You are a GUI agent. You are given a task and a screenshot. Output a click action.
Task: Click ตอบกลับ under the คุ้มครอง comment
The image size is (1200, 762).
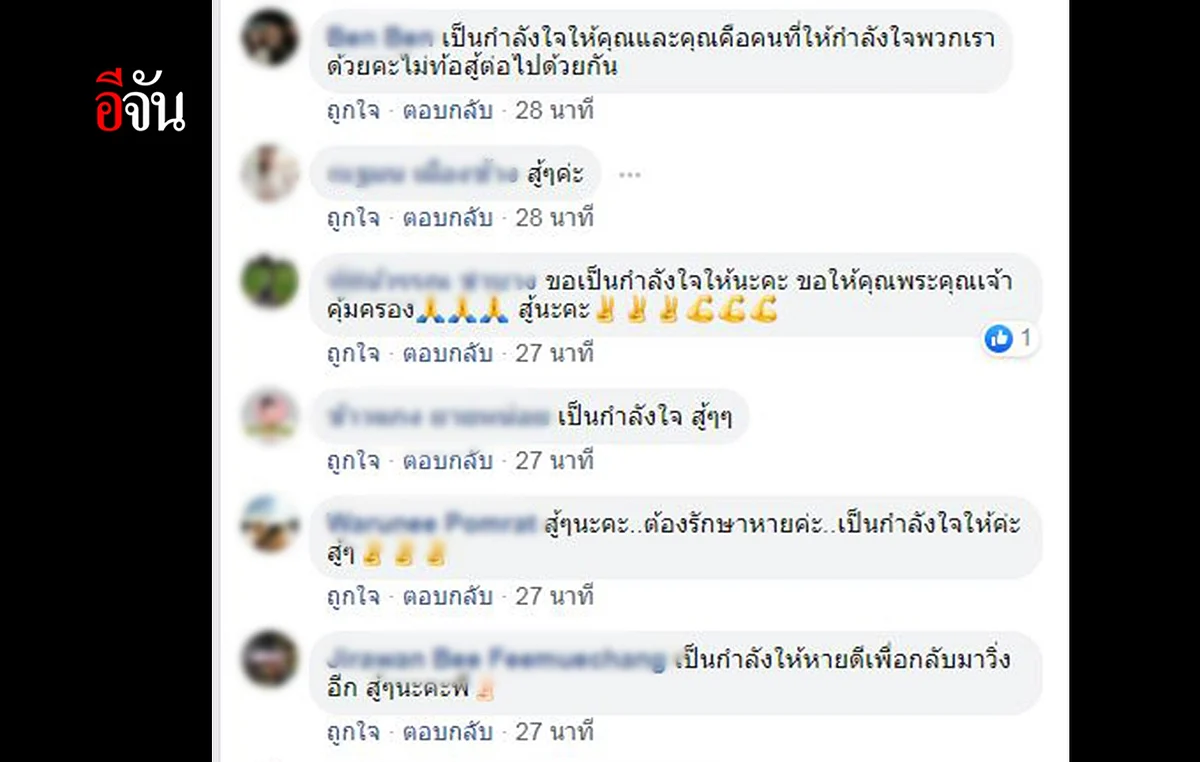coord(447,352)
